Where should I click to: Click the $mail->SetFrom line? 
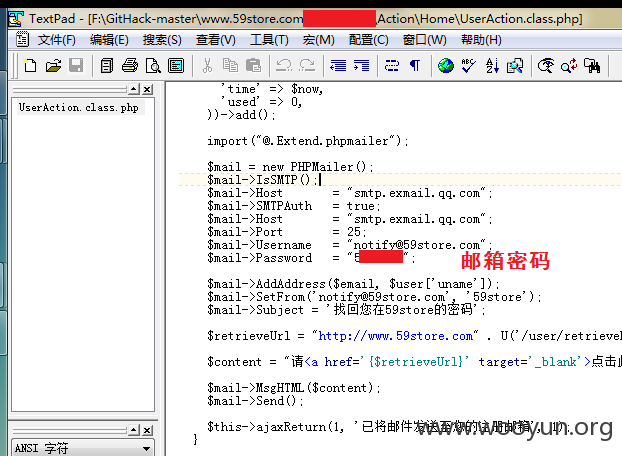(x=374, y=297)
